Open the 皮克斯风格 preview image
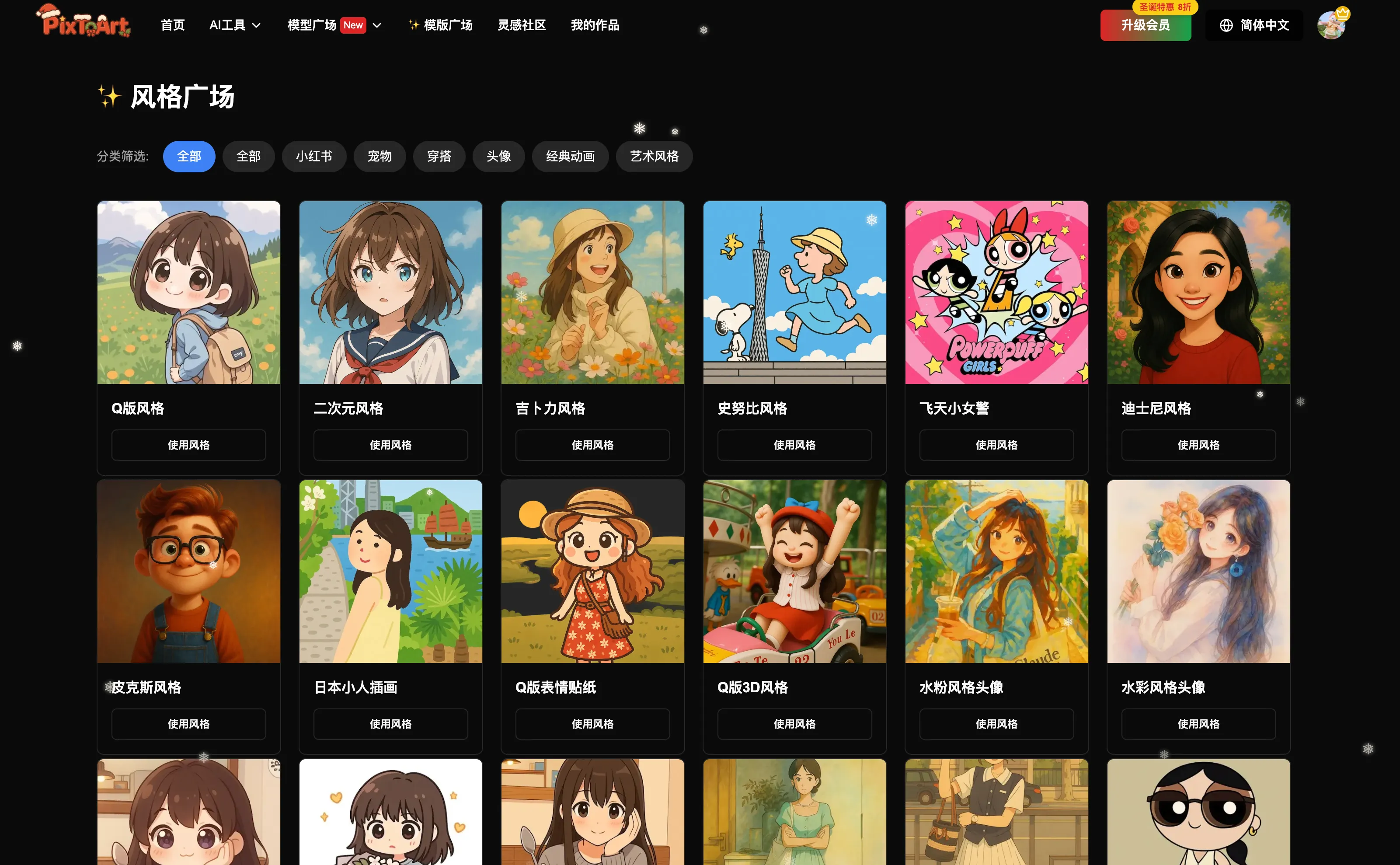The width and height of the screenshot is (1400, 865). pos(189,571)
